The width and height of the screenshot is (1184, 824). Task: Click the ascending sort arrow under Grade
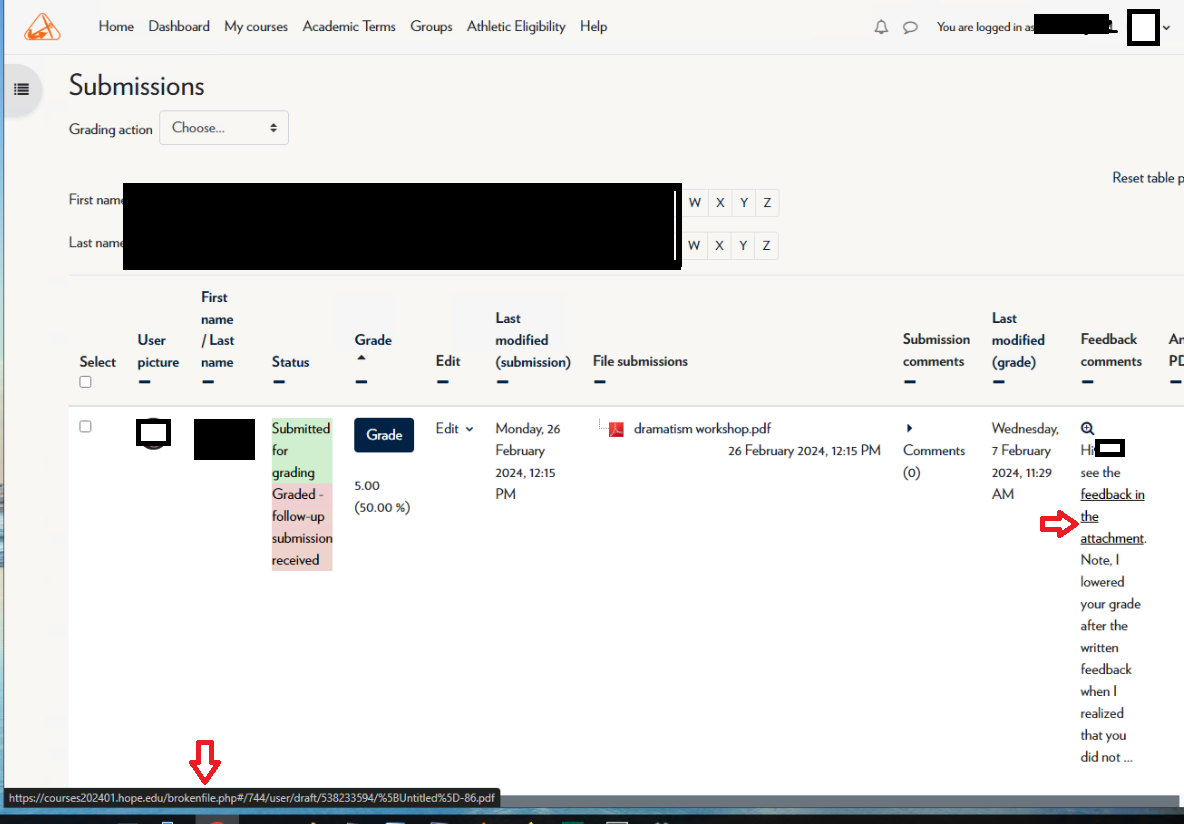[x=361, y=358]
